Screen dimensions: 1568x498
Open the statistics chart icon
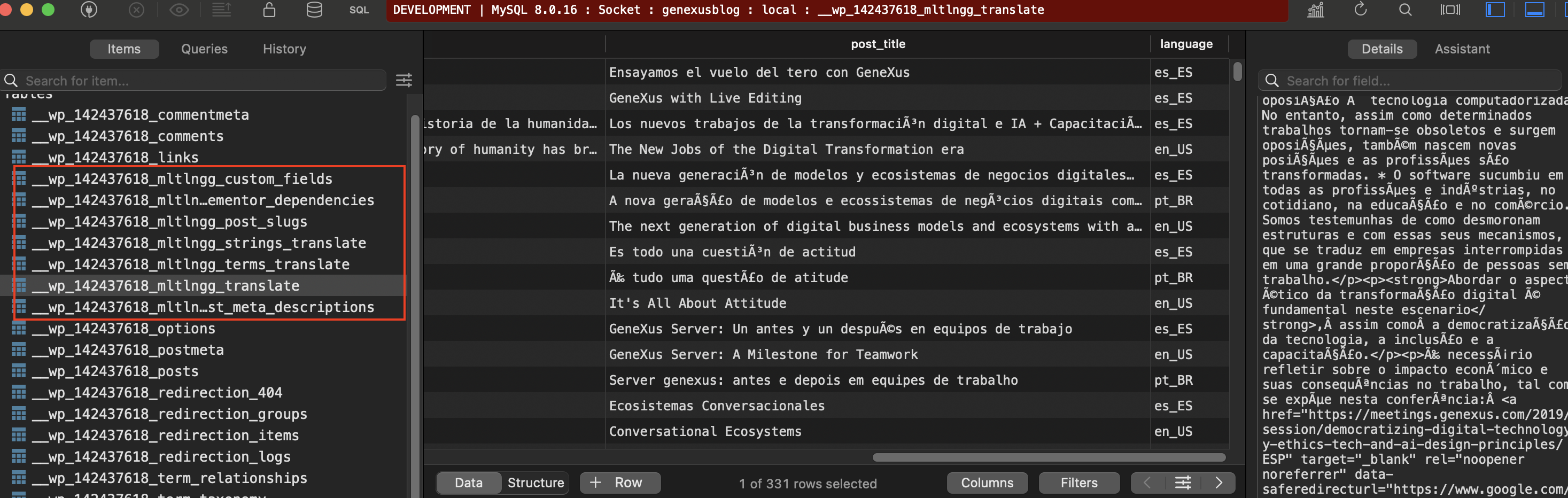tap(1315, 10)
